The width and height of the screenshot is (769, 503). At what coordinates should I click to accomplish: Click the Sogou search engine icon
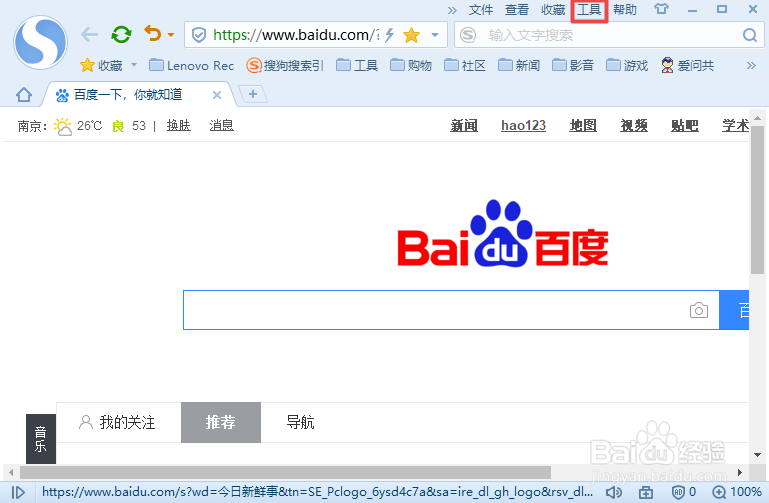(x=468, y=35)
